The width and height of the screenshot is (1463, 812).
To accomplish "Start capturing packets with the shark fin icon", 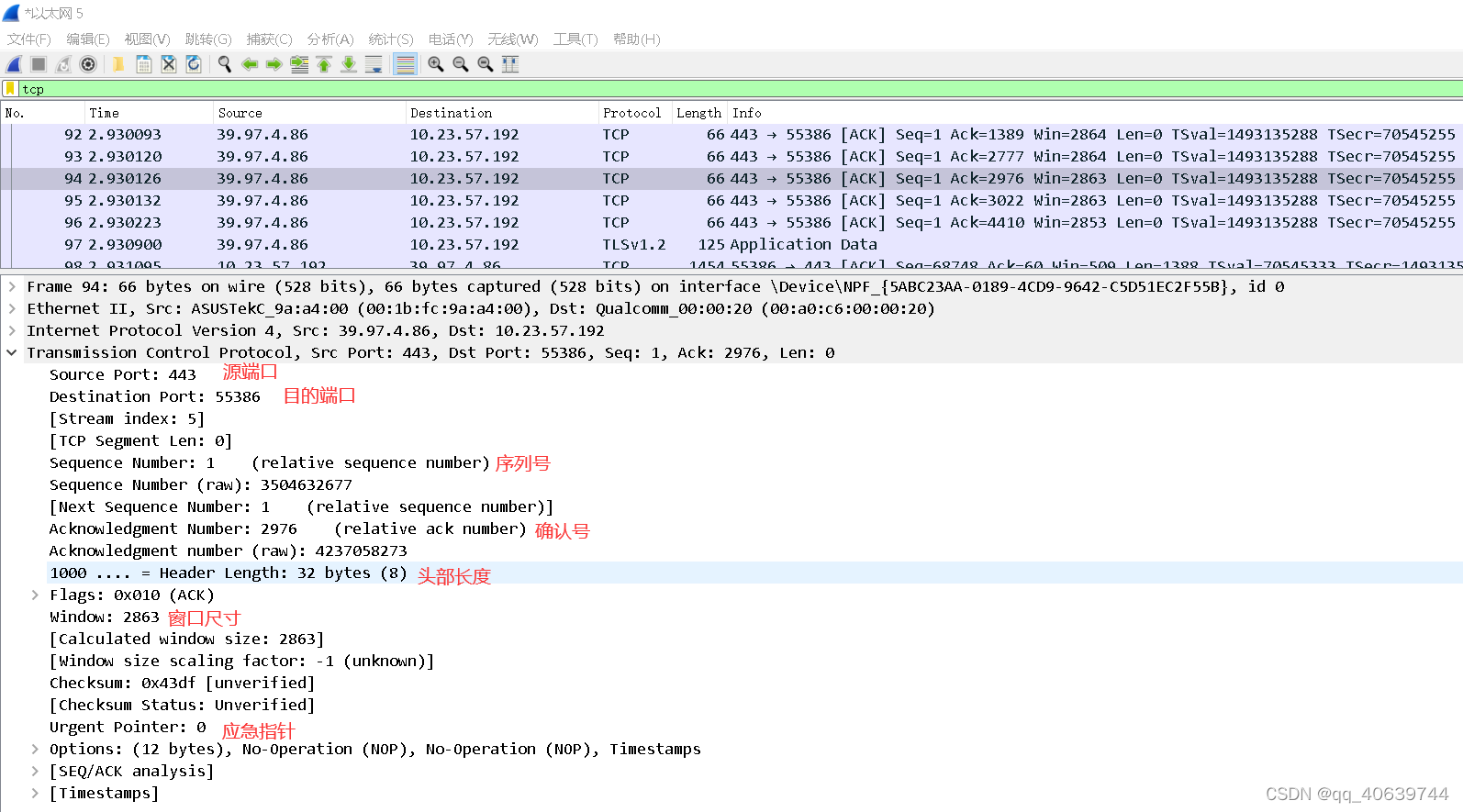I will pyautogui.click(x=14, y=64).
